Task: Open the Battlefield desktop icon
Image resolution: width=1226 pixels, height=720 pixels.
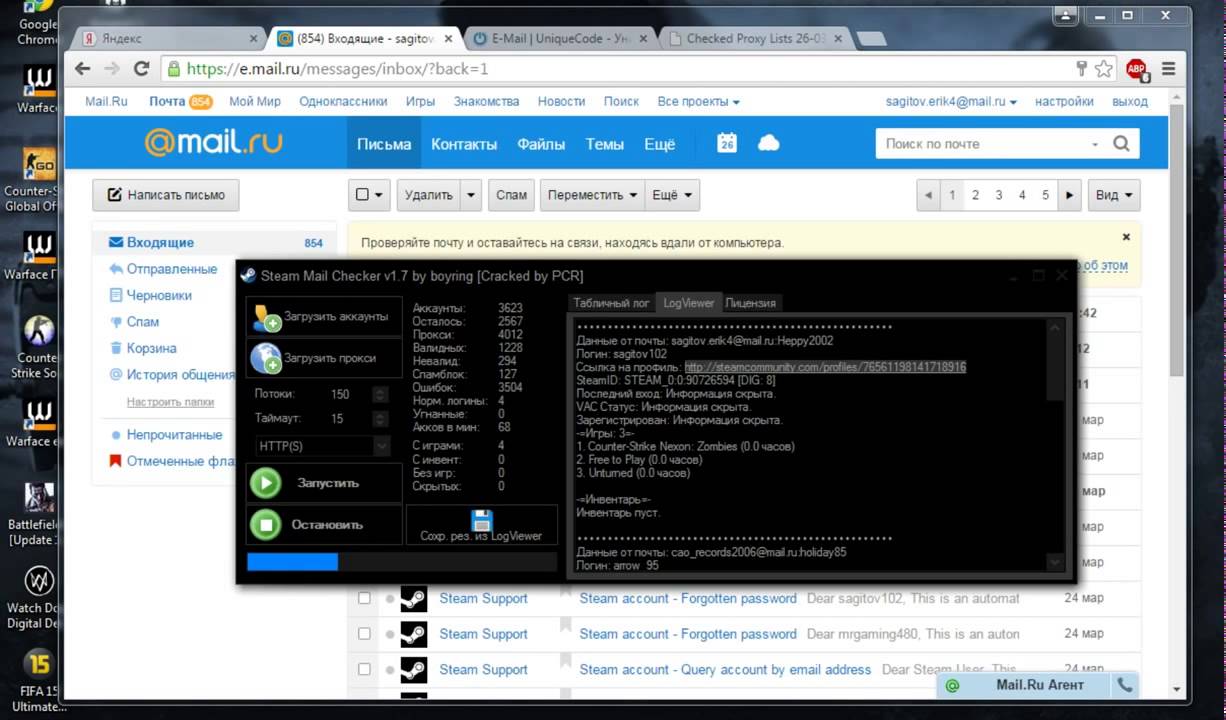Action: point(38,514)
